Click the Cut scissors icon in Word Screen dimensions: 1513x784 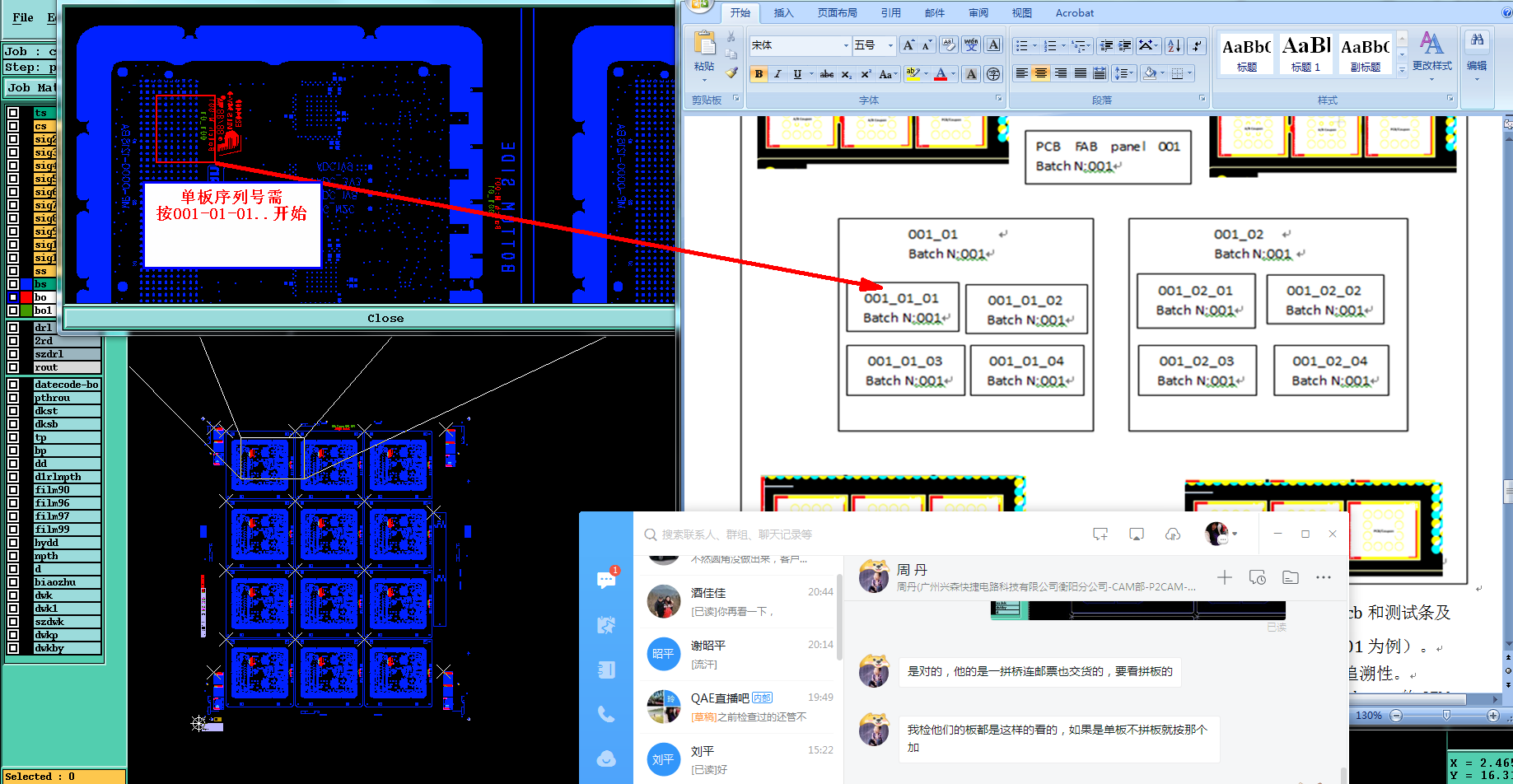click(x=731, y=37)
